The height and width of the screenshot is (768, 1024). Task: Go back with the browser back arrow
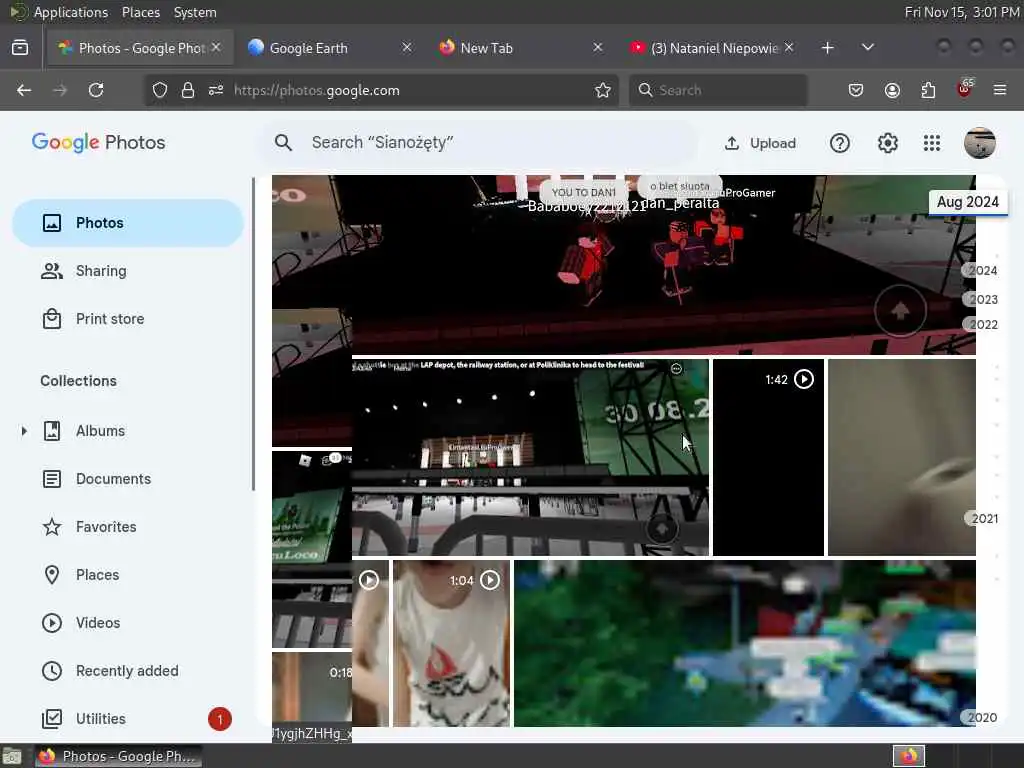[x=24, y=90]
